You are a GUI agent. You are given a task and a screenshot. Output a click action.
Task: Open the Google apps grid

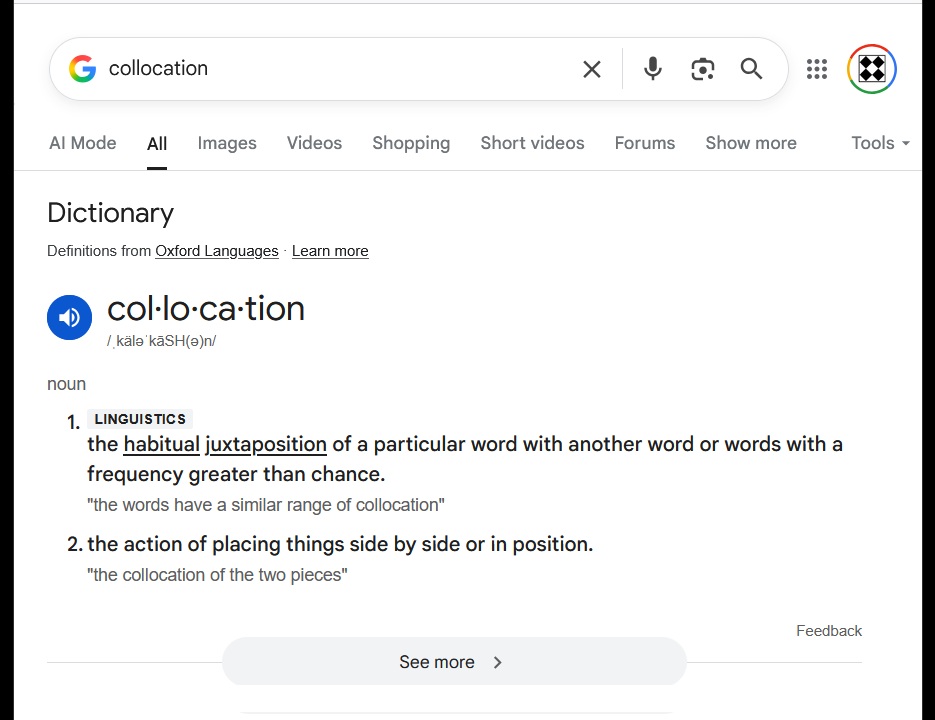pyautogui.click(x=817, y=69)
